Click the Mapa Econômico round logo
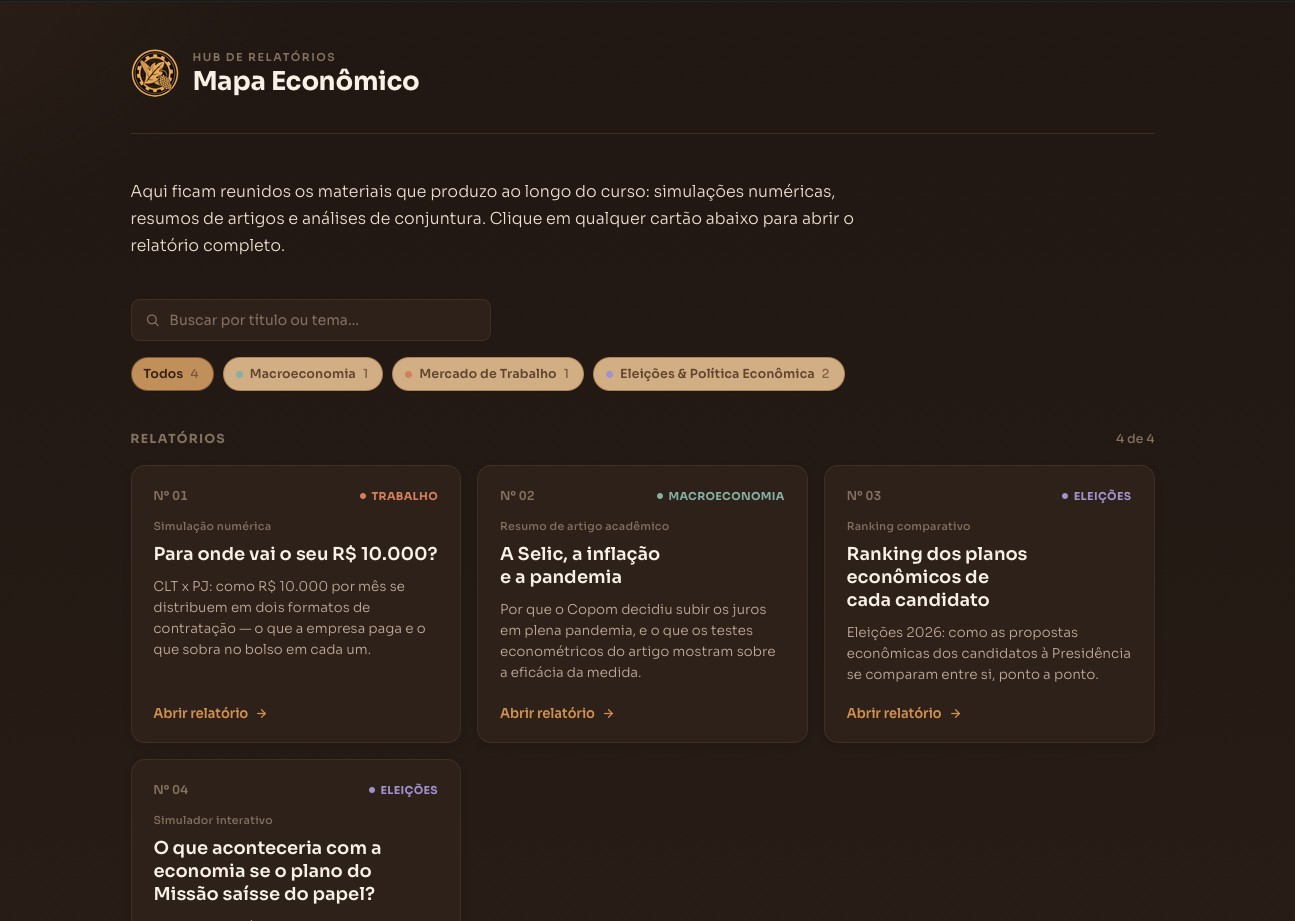 [x=155, y=73]
